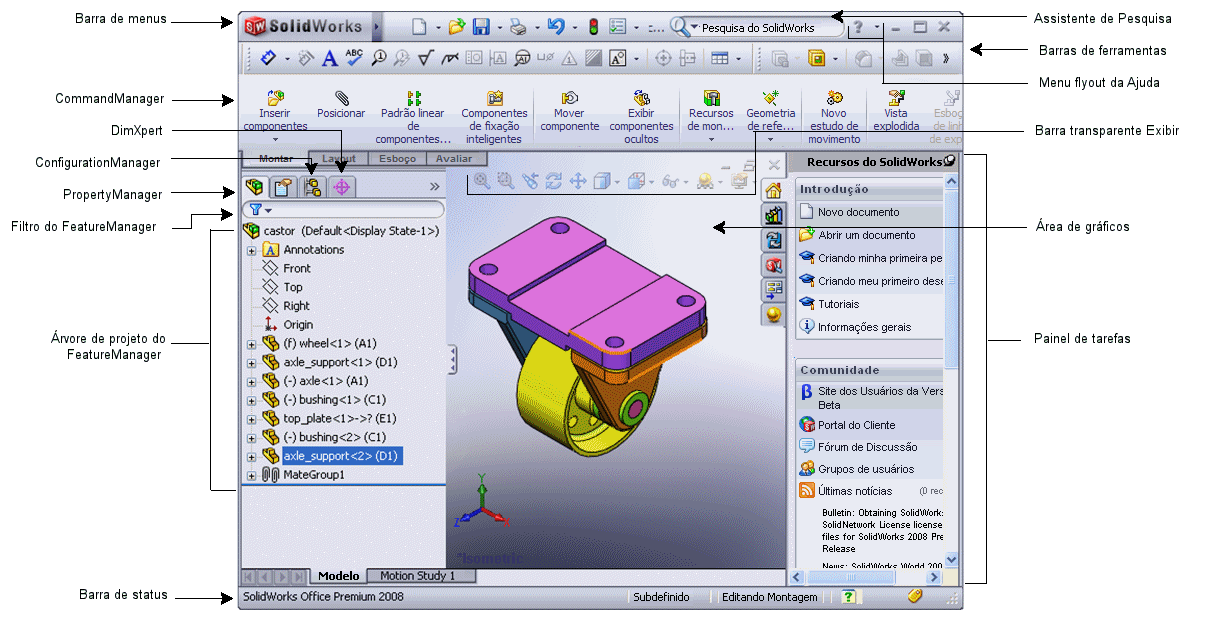Open the DimXpertManager crosshair tab icon

[x=342, y=186]
